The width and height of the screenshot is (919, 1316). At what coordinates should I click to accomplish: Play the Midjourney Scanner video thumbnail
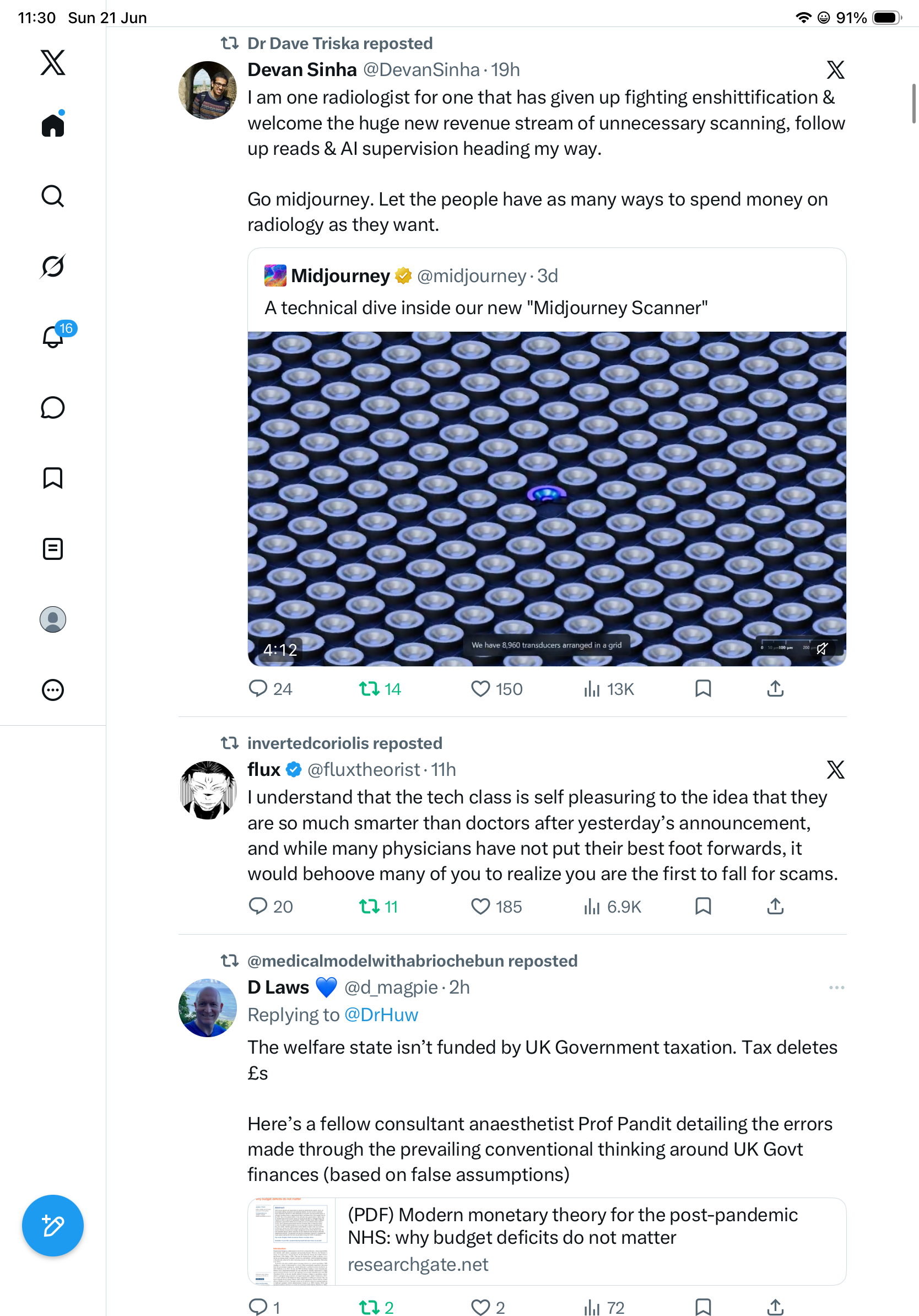tap(547, 499)
